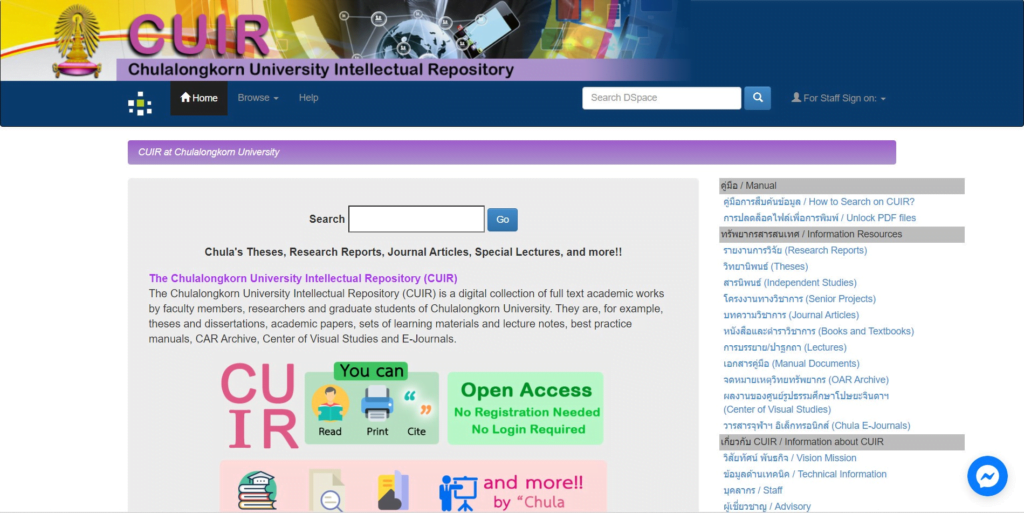Expand the For Staff Sign on dropdown
The width and height of the screenshot is (1024, 513).
[x=839, y=99]
